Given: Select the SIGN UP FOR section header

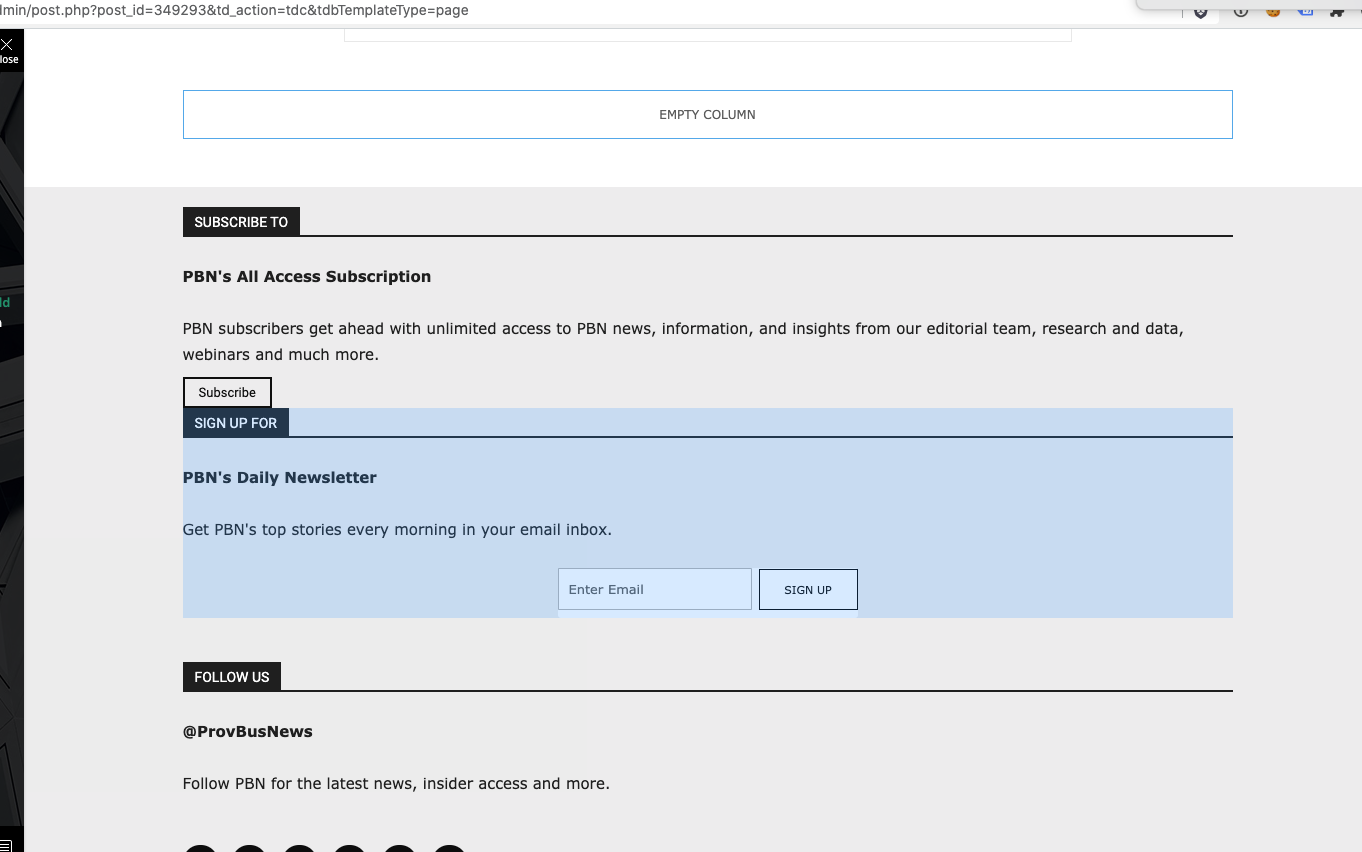Looking at the screenshot, I should [x=236, y=423].
